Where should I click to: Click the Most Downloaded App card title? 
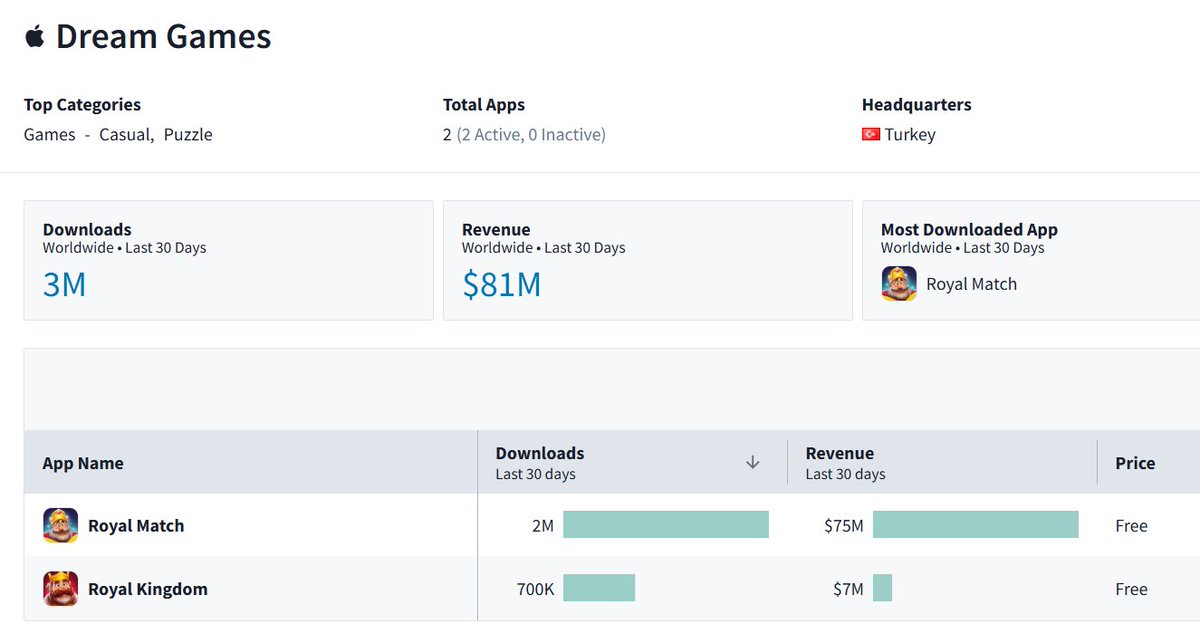[x=969, y=229]
